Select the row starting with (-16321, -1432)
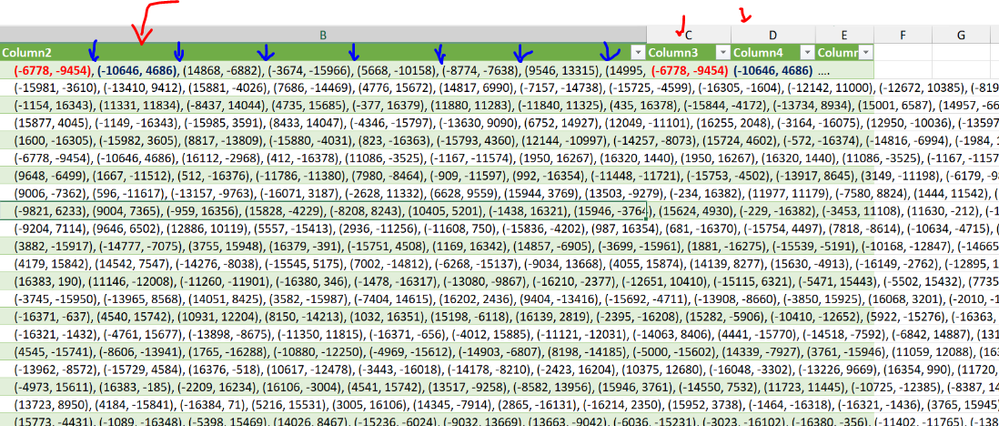 point(500,332)
